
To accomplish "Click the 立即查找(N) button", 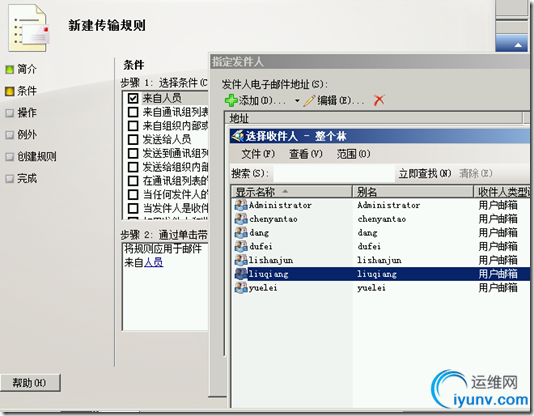I will 425,174.
